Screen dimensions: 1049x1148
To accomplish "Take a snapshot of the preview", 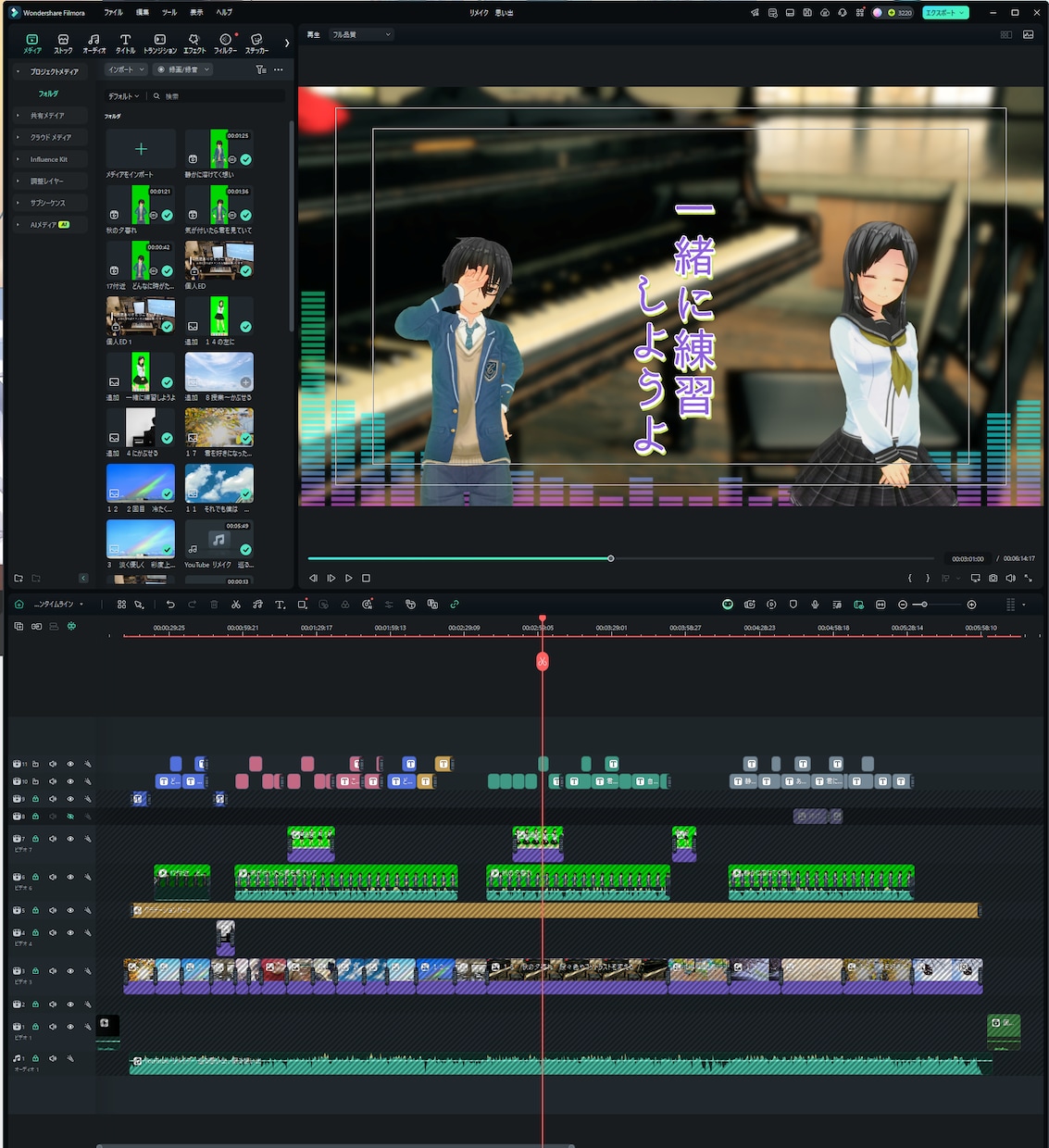I will (x=993, y=578).
